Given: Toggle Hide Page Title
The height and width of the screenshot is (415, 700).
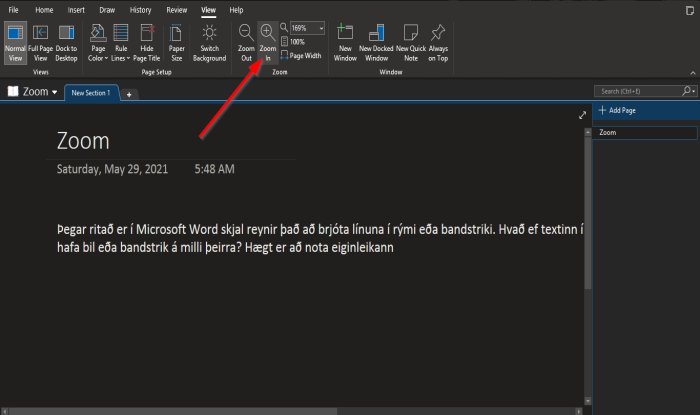Looking at the screenshot, I should [x=147, y=42].
